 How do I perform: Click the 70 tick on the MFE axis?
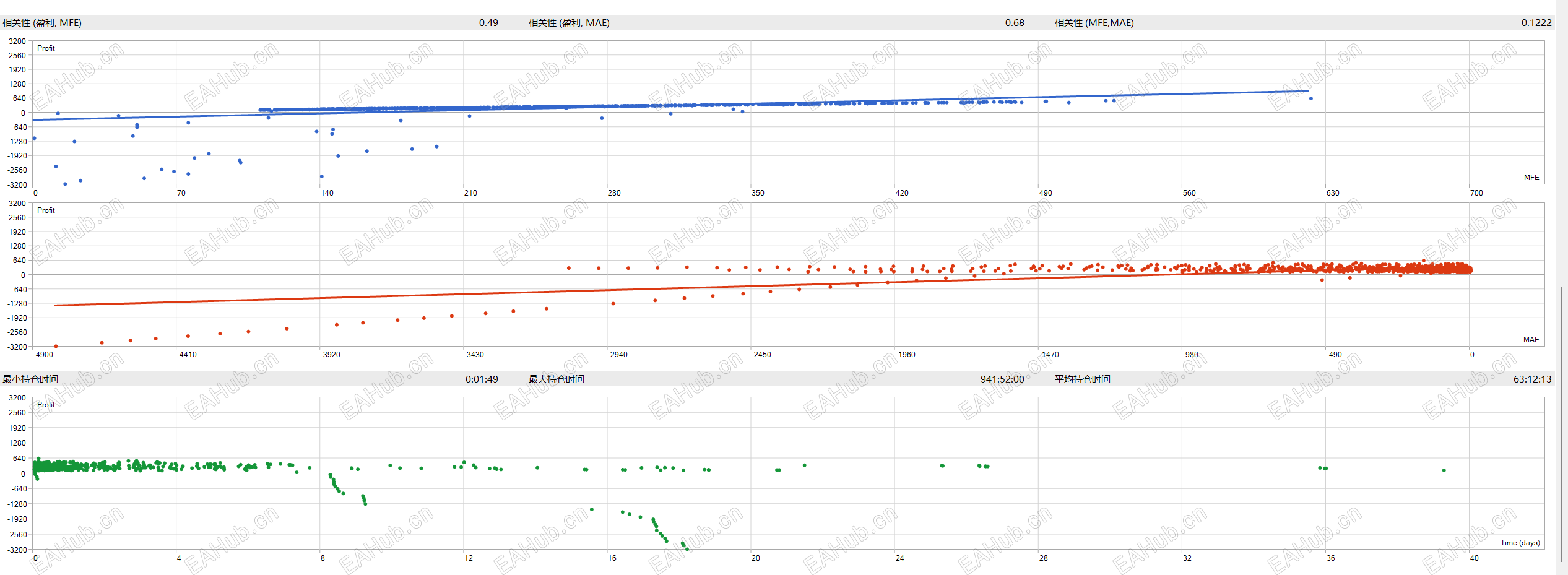coord(181,193)
